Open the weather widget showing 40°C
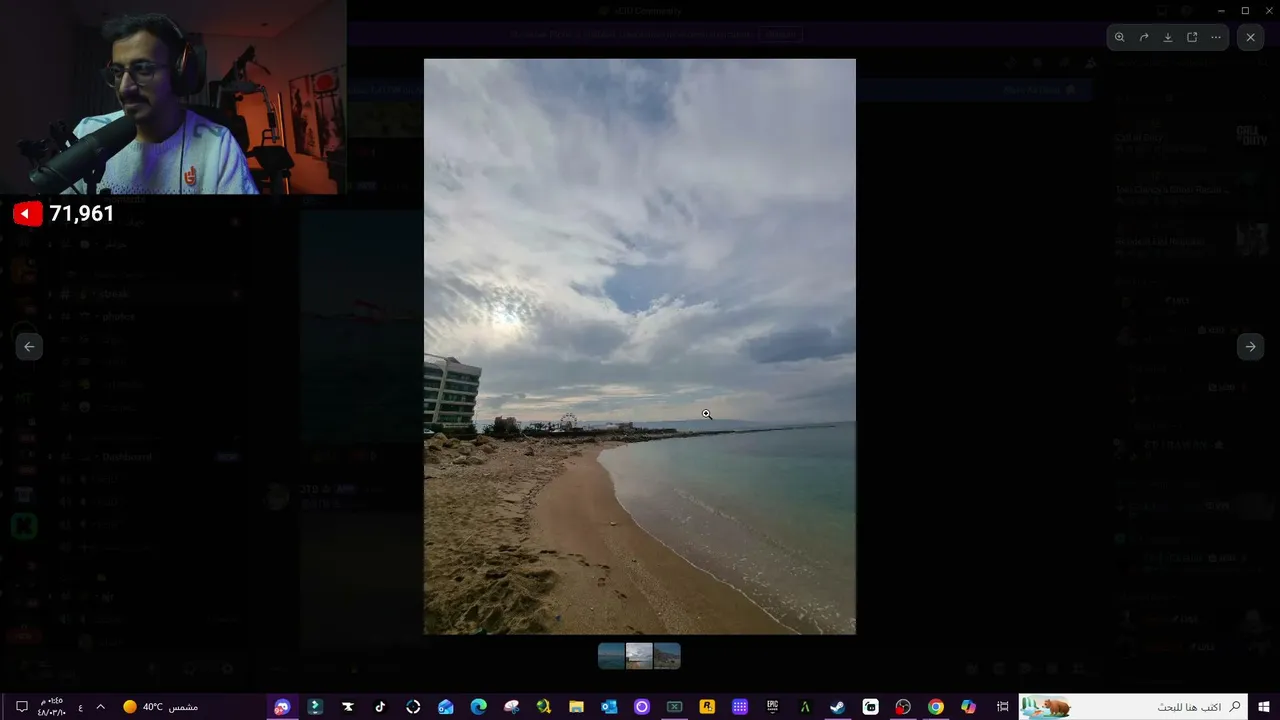1280x720 pixels. click(160, 707)
